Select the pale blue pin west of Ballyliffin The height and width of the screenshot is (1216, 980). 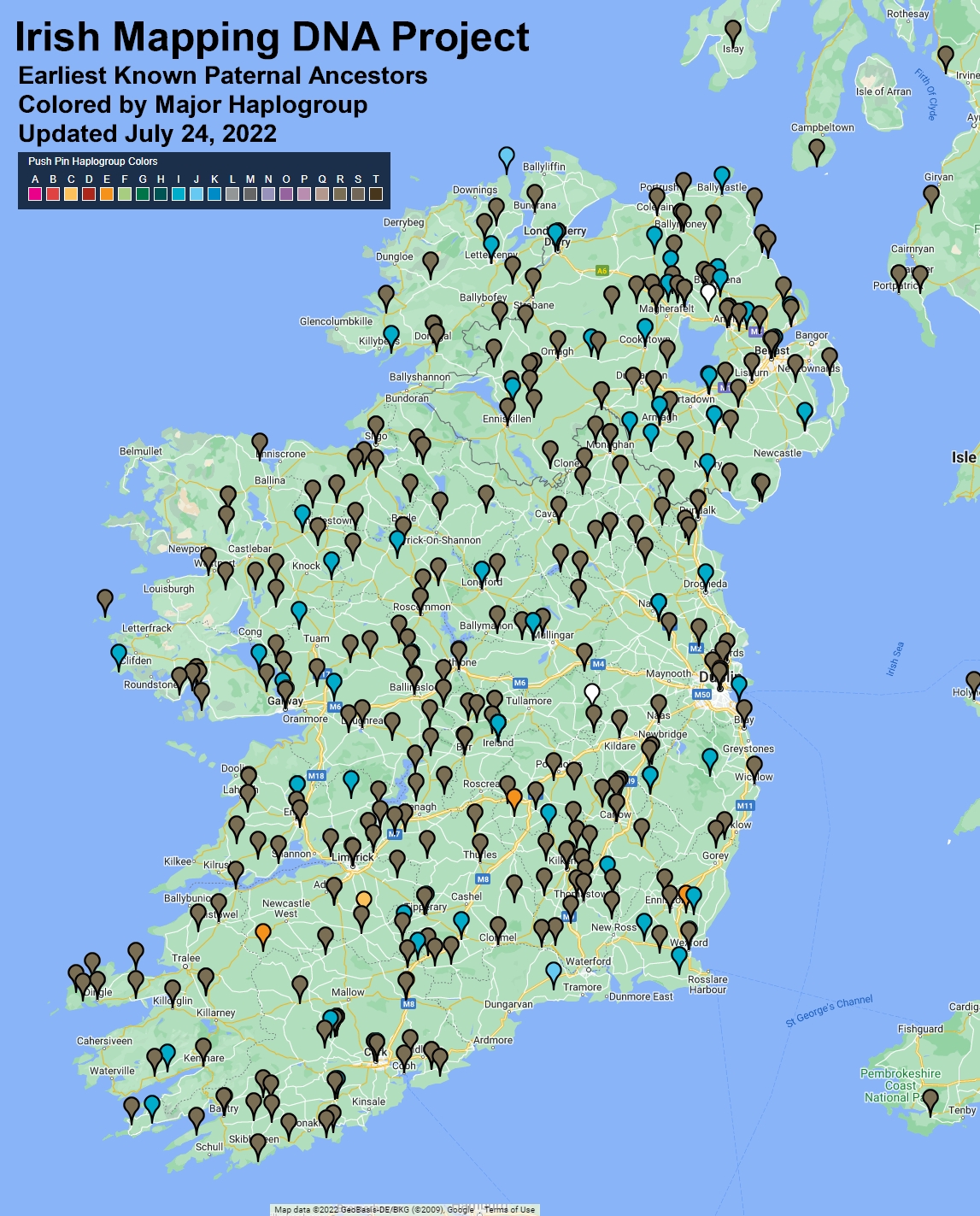[507, 156]
